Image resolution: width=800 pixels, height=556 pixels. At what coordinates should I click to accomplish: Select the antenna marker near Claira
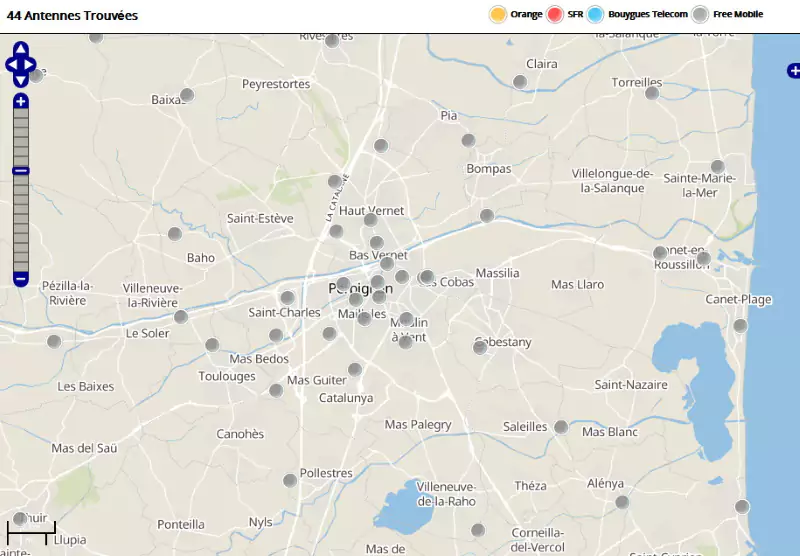tap(519, 81)
